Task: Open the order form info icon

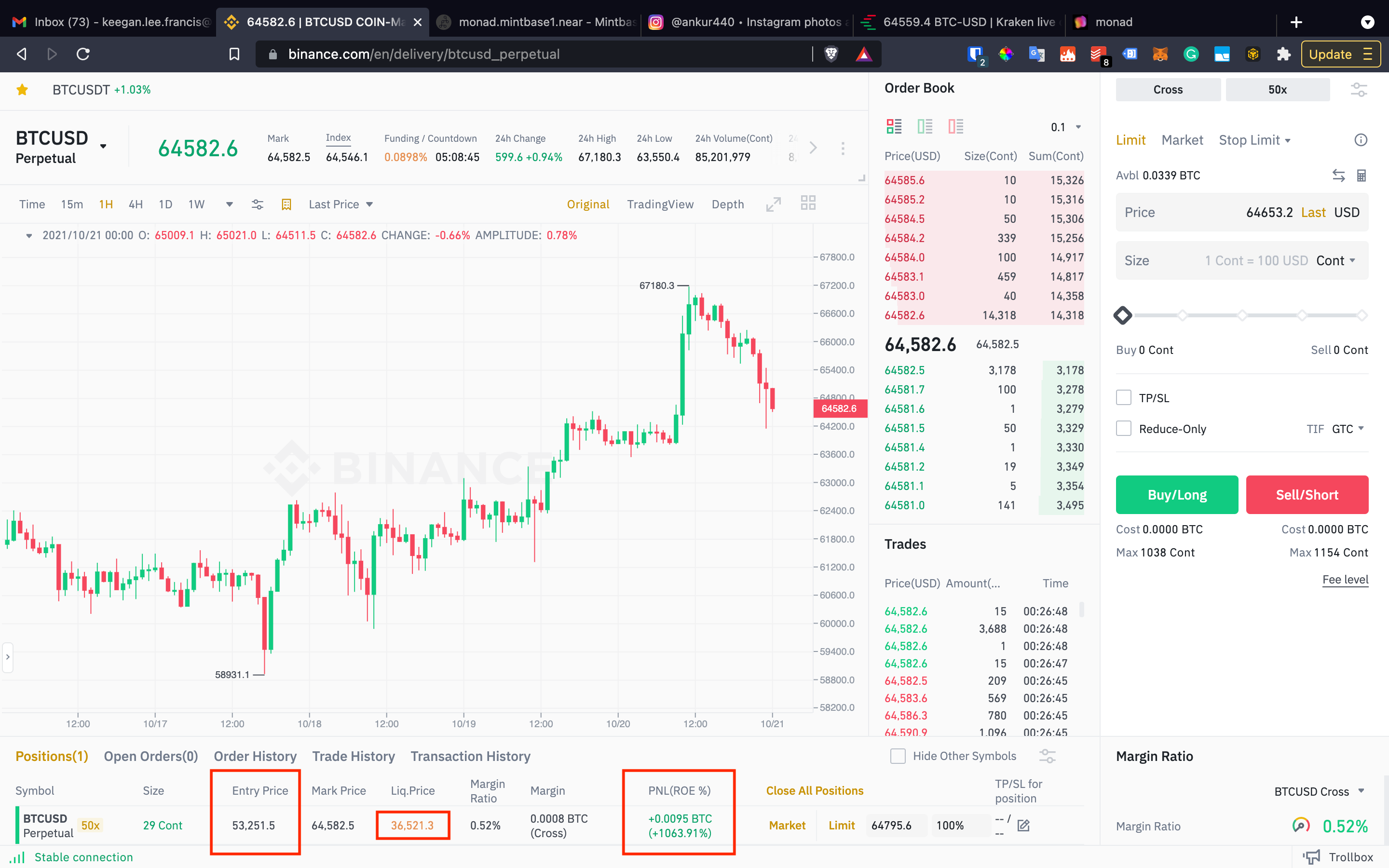Action: pyautogui.click(x=1360, y=140)
